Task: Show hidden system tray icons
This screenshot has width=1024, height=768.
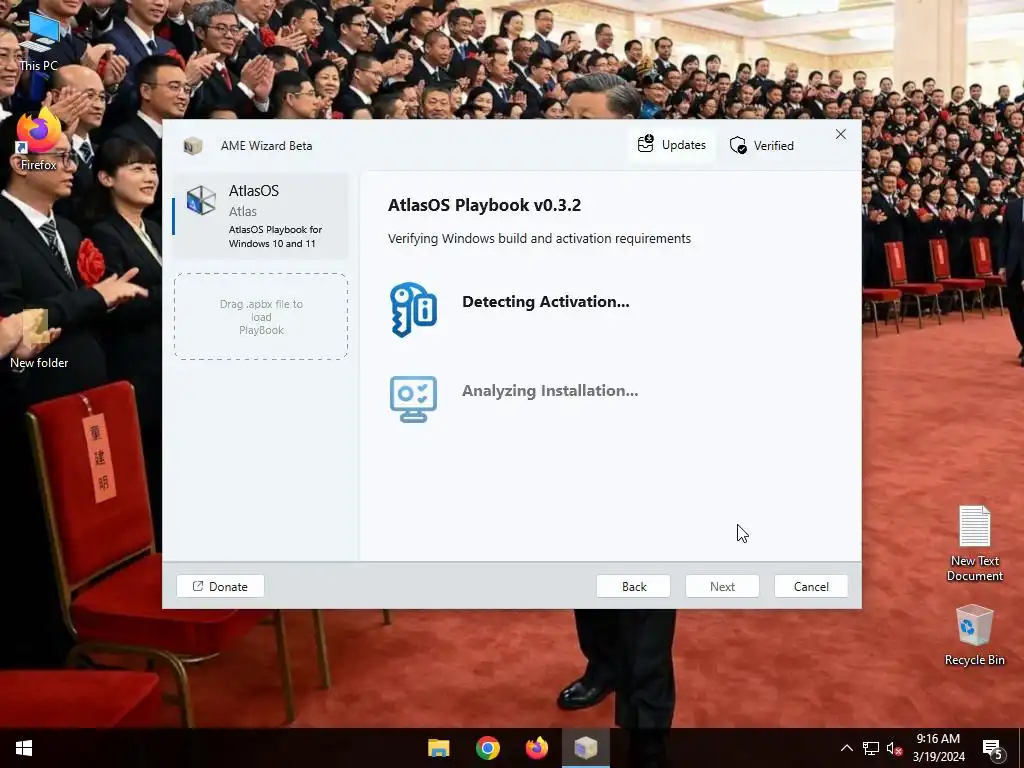Action: click(x=846, y=748)
